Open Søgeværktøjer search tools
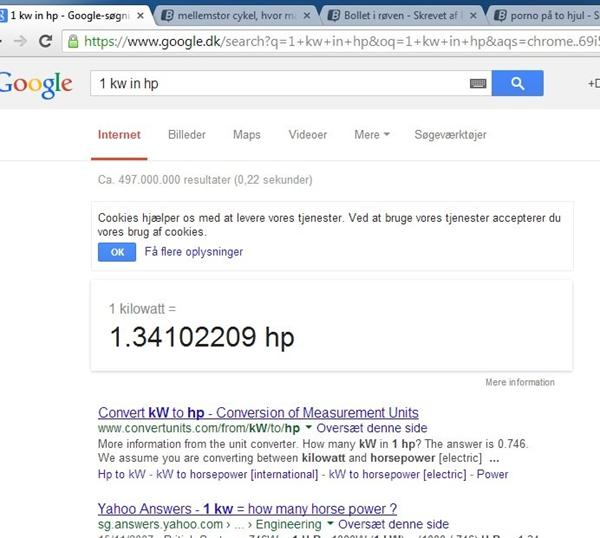This screenshot has width=600, height=538. pyautogui.click(x=450, y=135)
